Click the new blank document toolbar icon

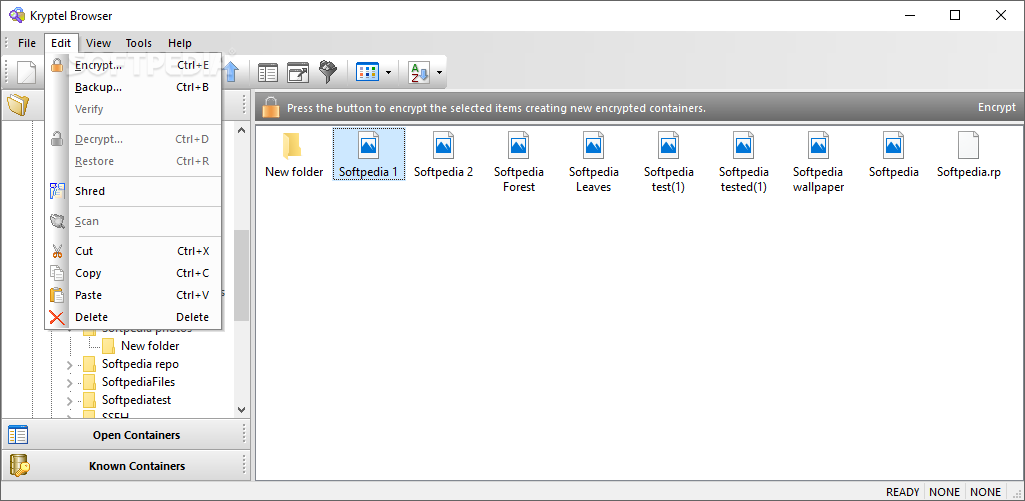coord(27,72)
